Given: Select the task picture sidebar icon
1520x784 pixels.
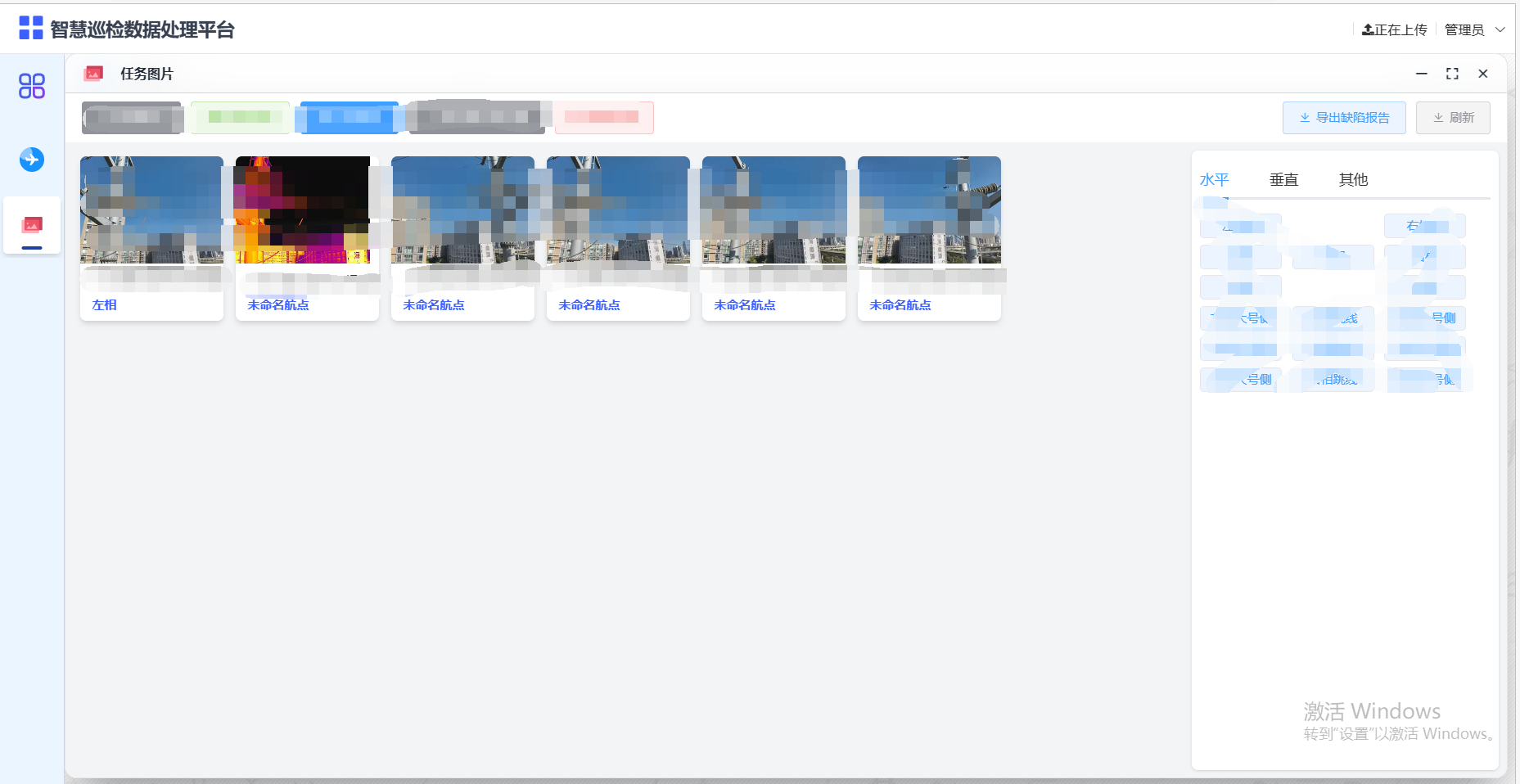Looking at the screenshot, I should (32, 224).
